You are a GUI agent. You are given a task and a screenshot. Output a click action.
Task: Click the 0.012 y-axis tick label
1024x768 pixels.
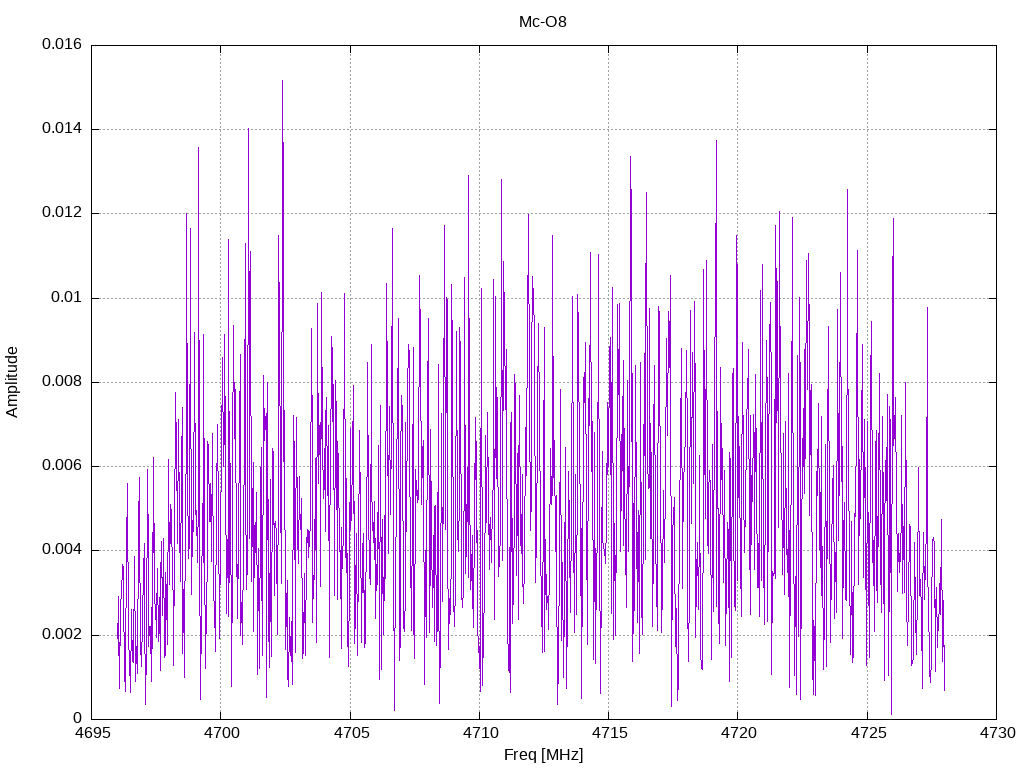pyautogui.click(x=62, y=213)
